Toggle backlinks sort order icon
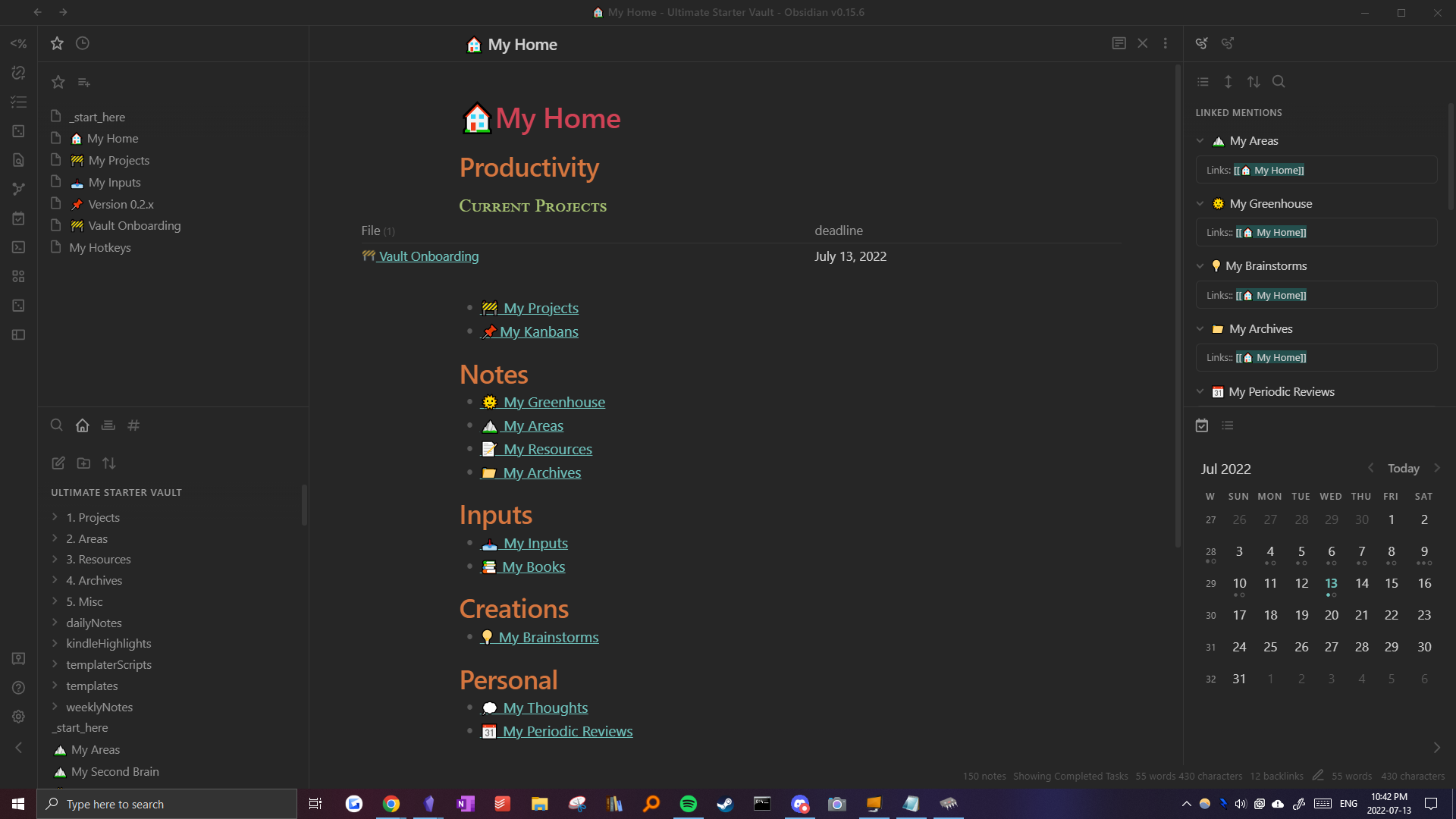Screen dimensions: 1456x819 [1254, 82]
